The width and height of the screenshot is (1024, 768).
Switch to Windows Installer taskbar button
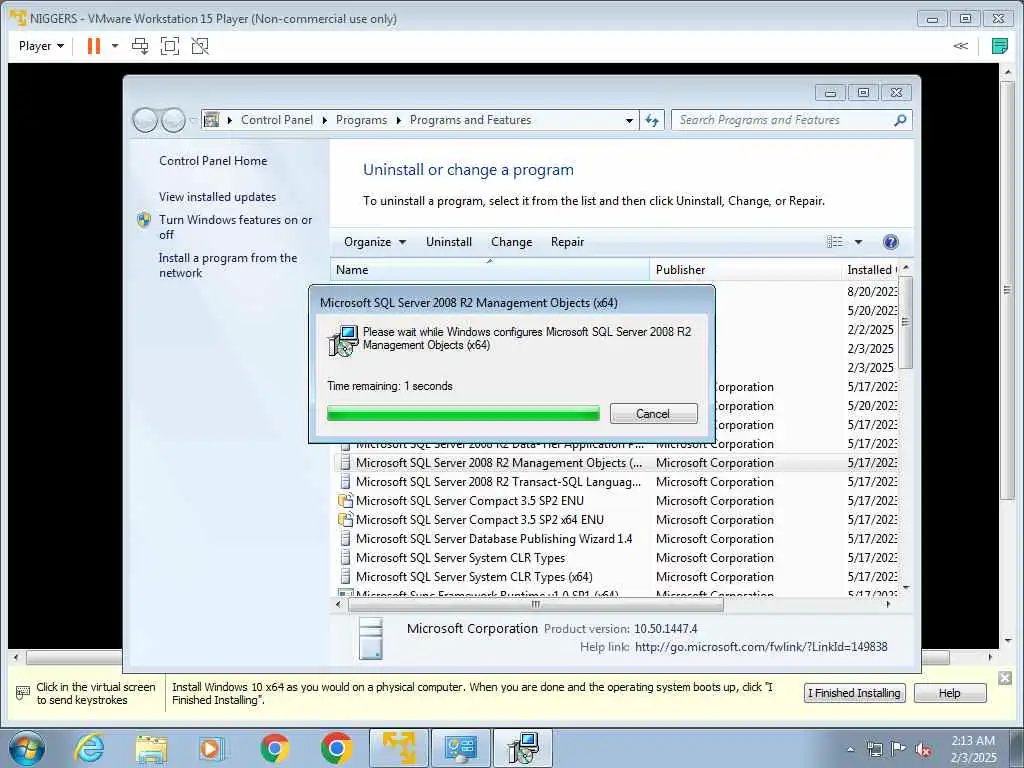point(523,748)
